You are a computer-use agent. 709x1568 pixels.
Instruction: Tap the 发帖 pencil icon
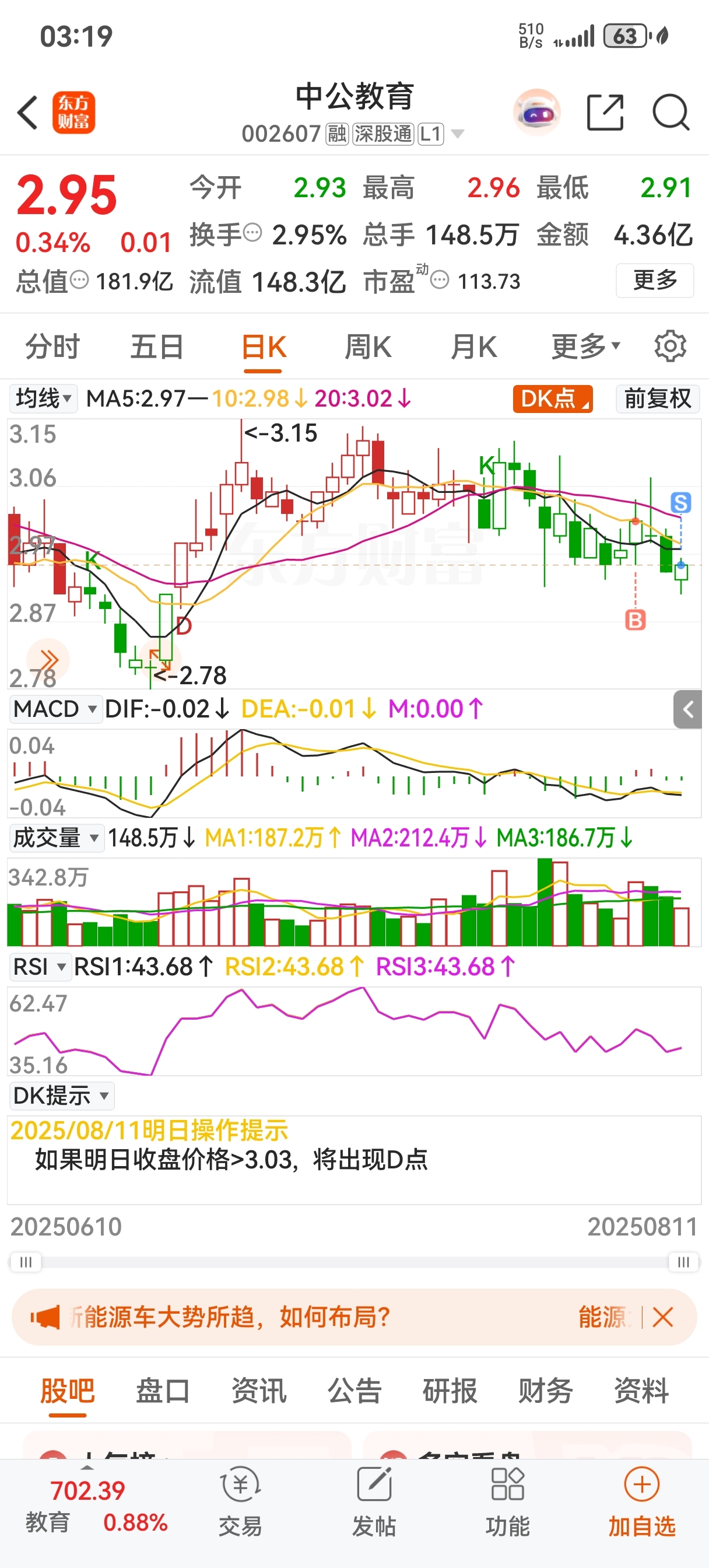pos(374,1485)
